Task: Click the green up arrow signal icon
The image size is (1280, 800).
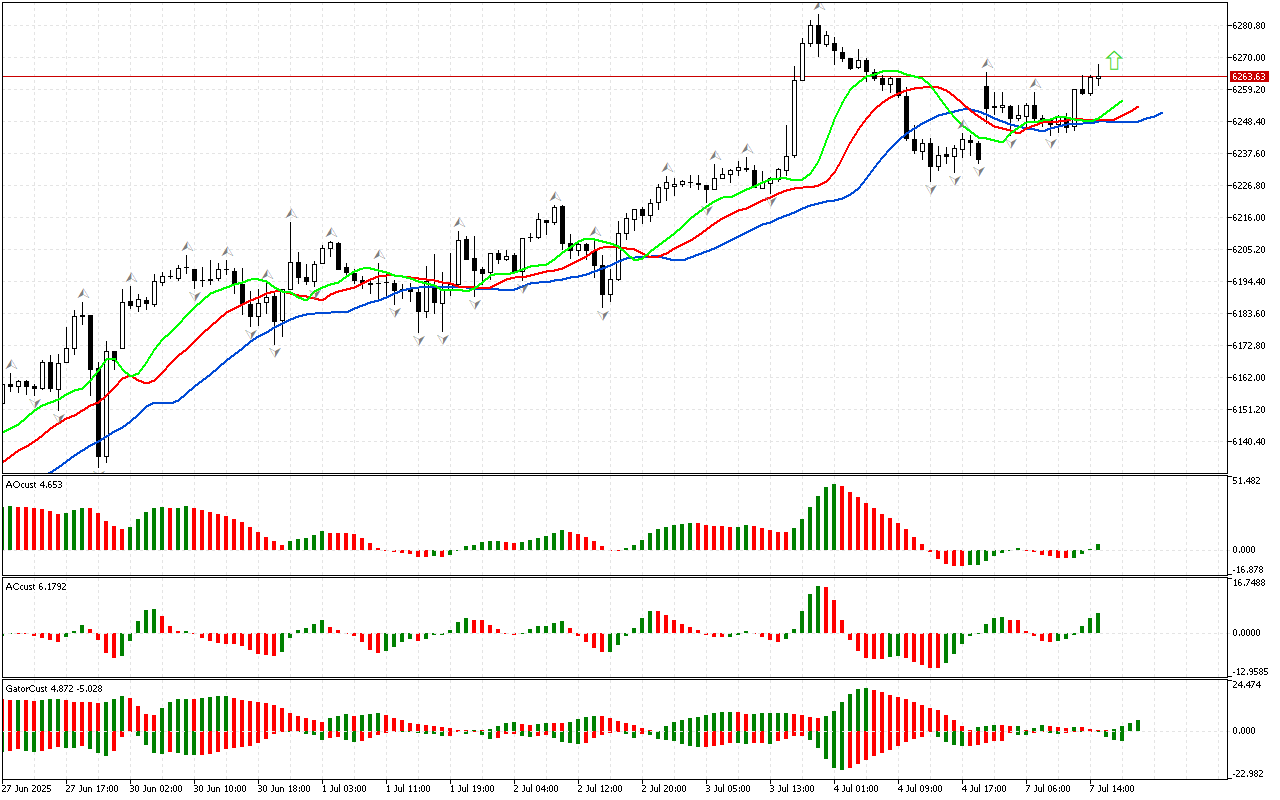Action: point(1114,61)
